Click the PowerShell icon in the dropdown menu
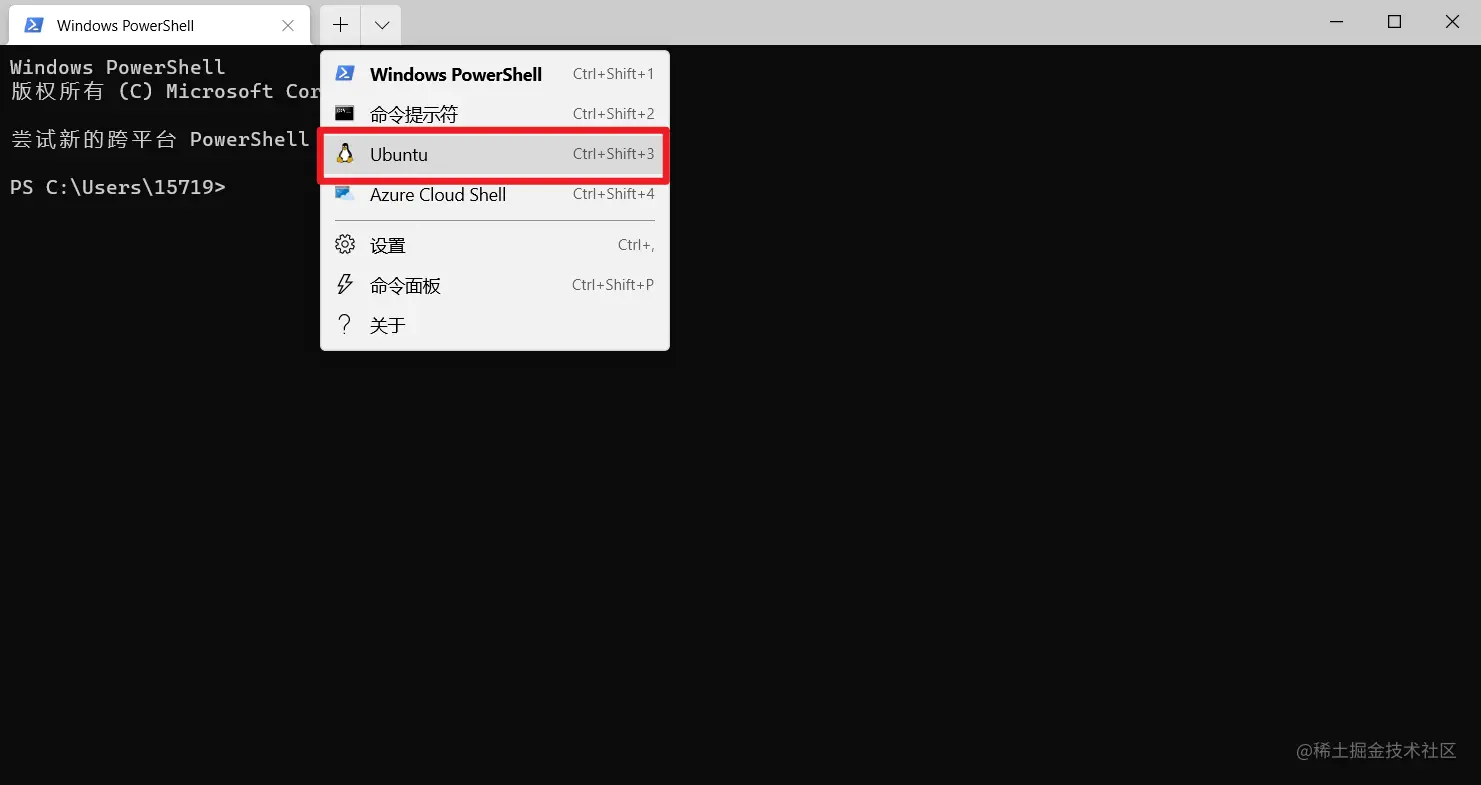Viewport: 1481px width, 785px height. pos(345,73)
